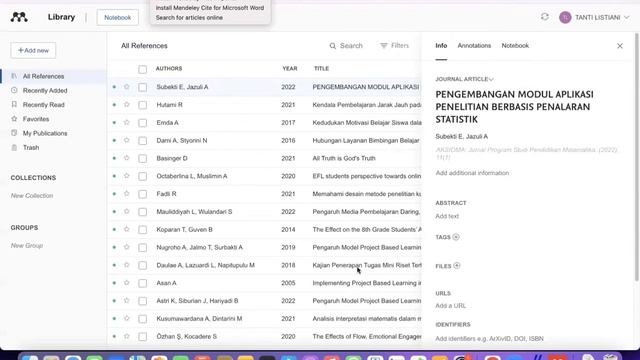Click the Add new button
The image size is (640, 360).
(x=33, y=50)
